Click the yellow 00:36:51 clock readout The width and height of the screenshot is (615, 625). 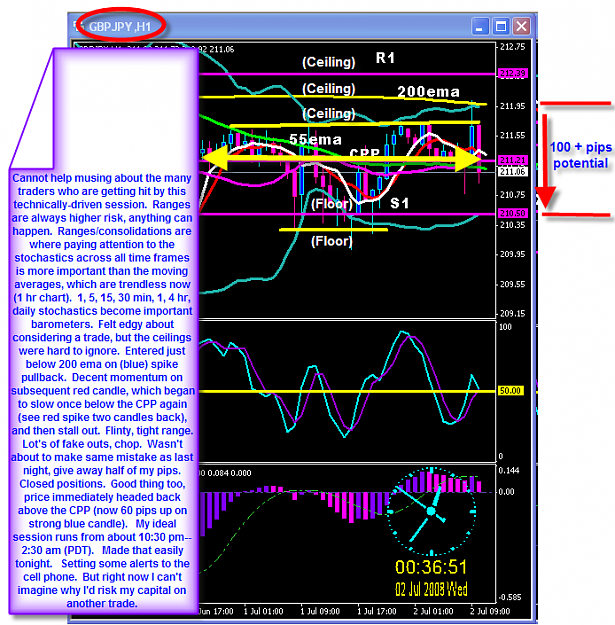coord(431,567)
